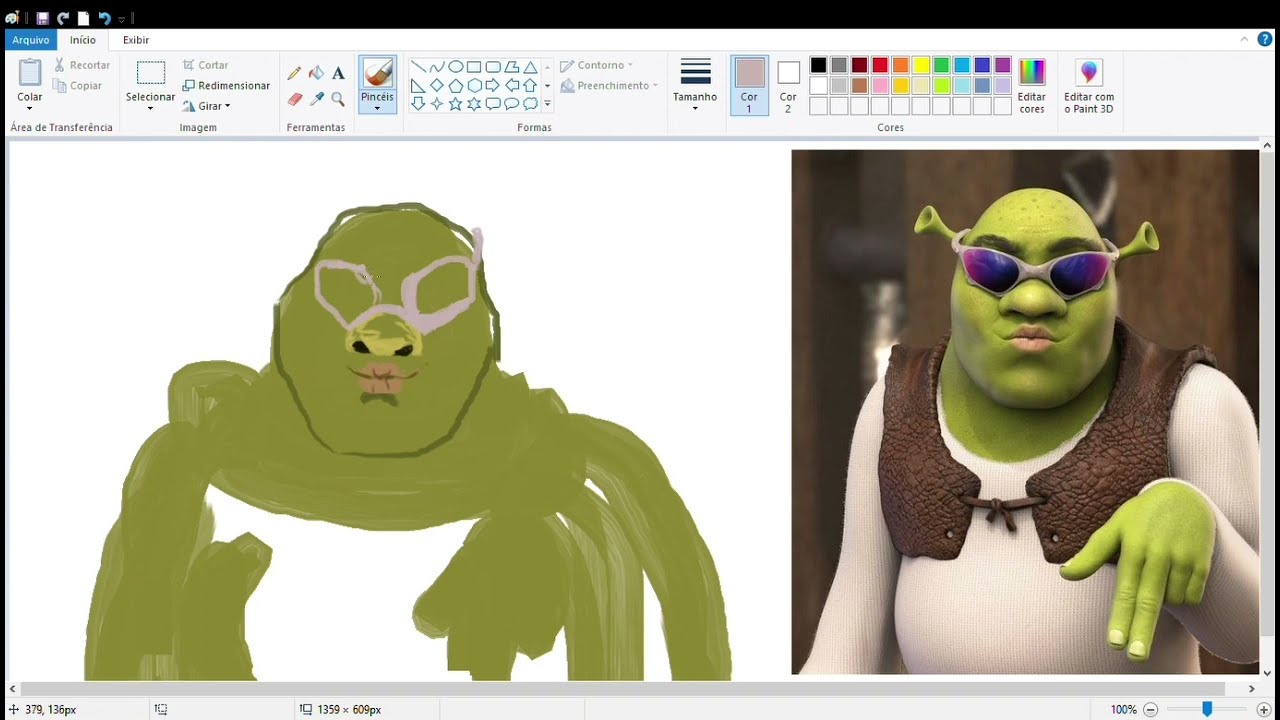1280x720 pixels.
Task: Select the Text tool
Action: pos(338,73)
